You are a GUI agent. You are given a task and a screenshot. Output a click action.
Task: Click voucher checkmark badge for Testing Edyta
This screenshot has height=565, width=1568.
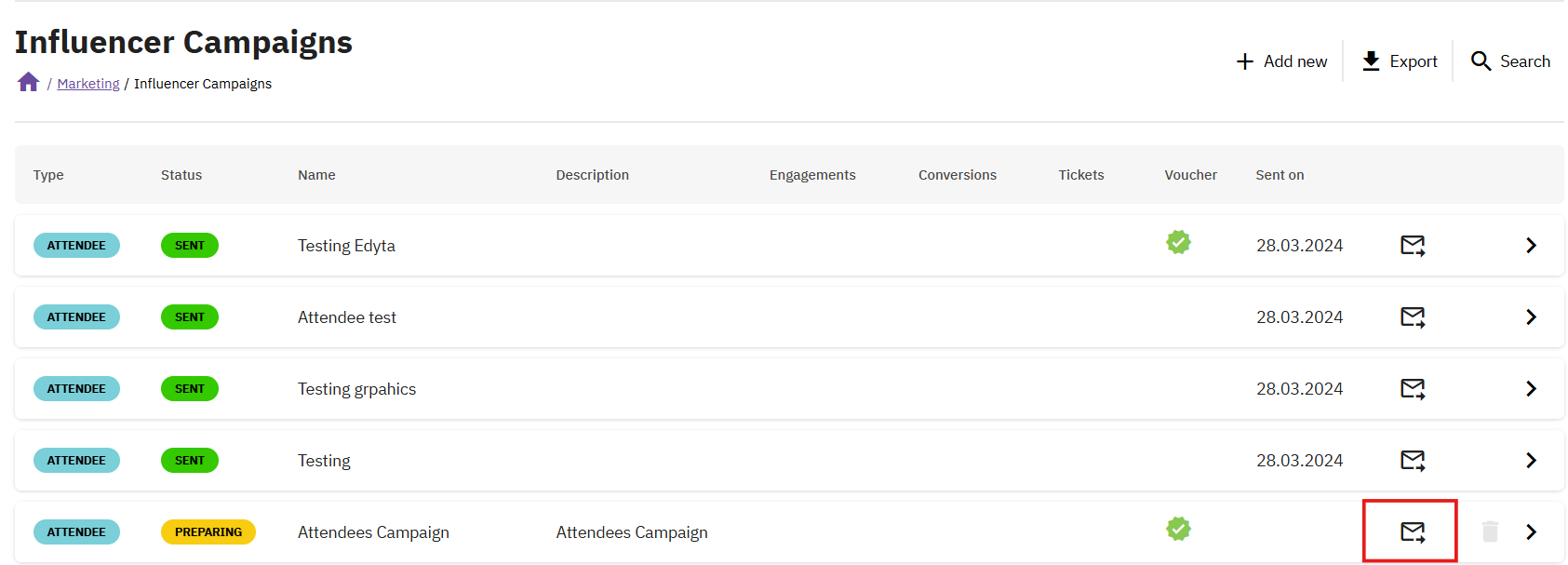1178,242
